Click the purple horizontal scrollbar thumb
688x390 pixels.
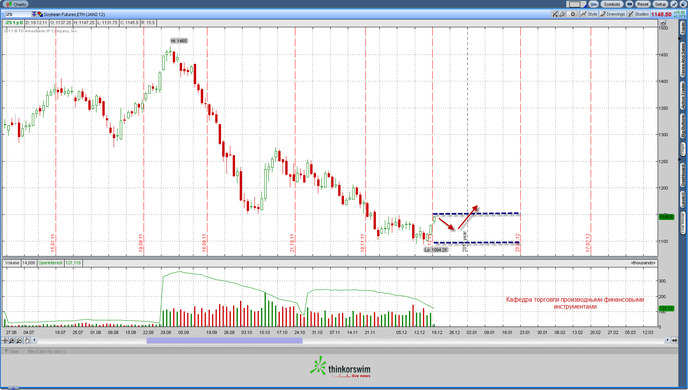[224, 340]
